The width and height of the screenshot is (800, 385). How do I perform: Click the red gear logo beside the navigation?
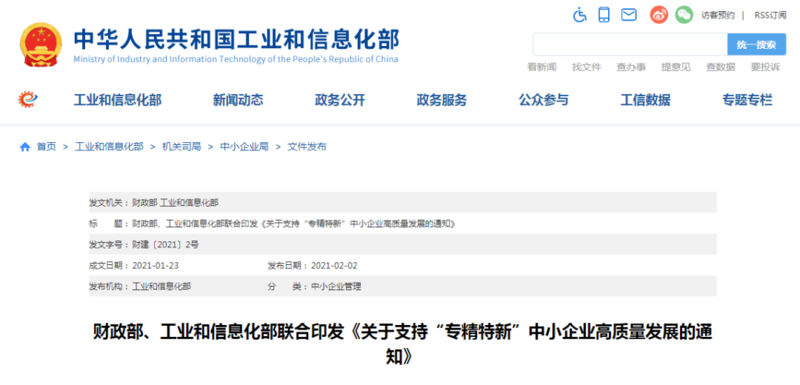[28, 99]
